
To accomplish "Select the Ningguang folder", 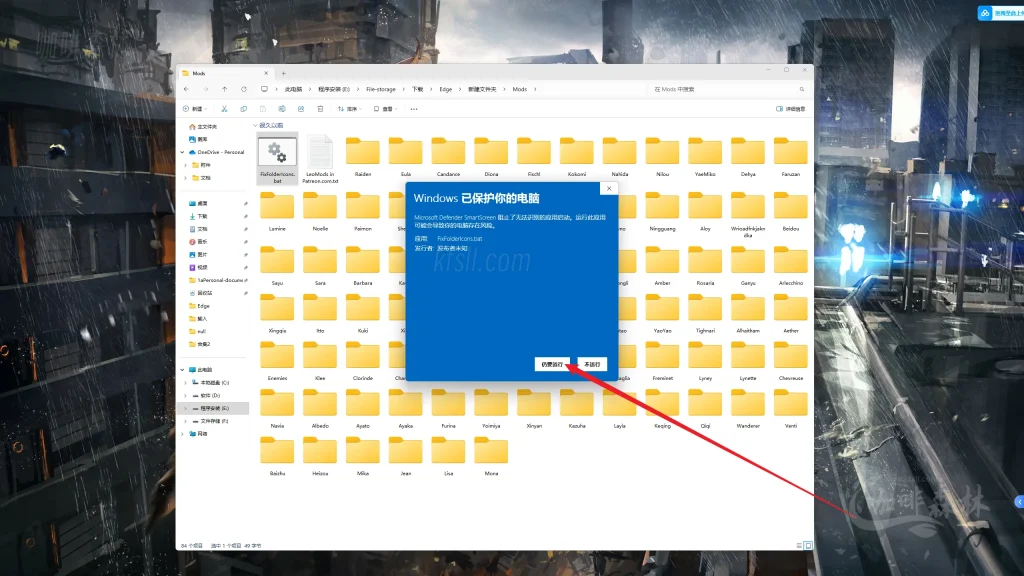I will 662,211.
